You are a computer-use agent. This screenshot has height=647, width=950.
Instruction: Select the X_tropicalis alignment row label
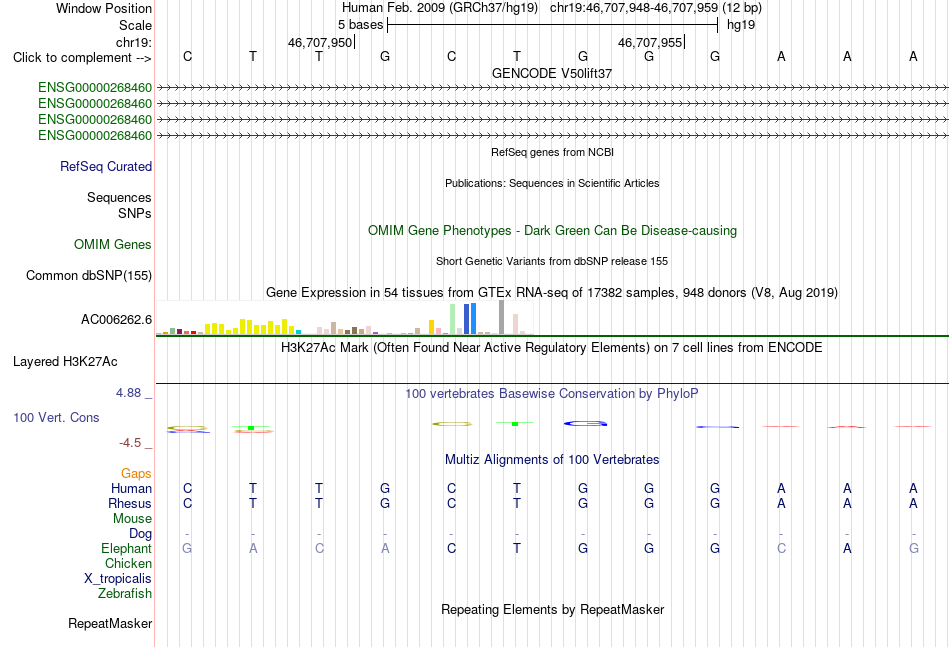click(118, 579)
